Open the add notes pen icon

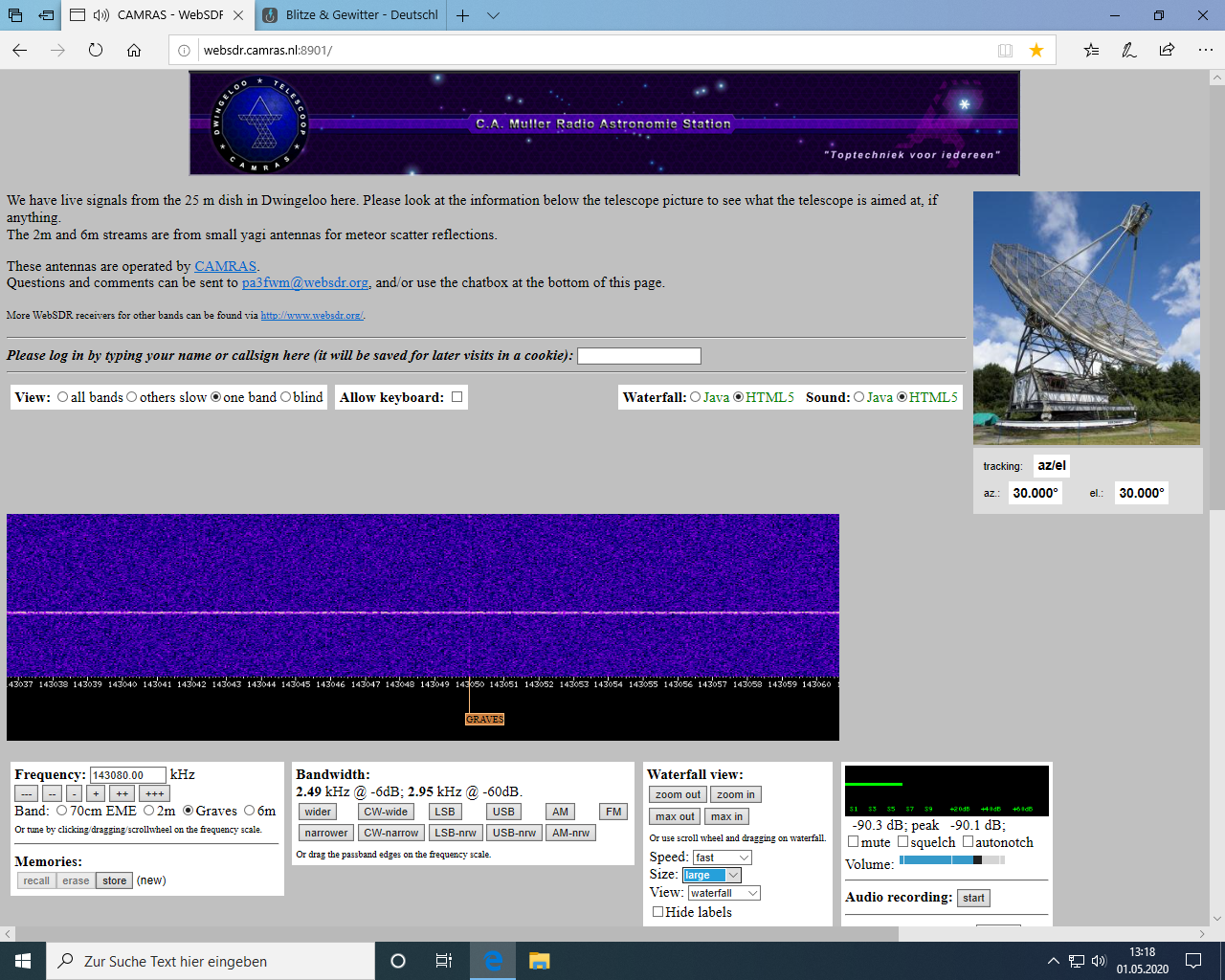1129,50
